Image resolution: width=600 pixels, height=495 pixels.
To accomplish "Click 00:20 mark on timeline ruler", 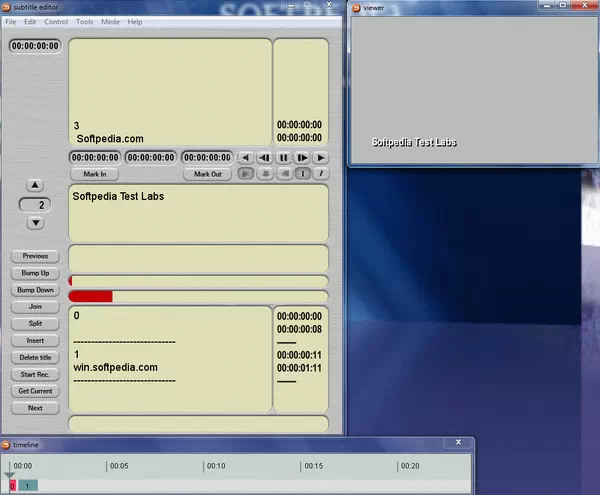I will coord(410,466).
